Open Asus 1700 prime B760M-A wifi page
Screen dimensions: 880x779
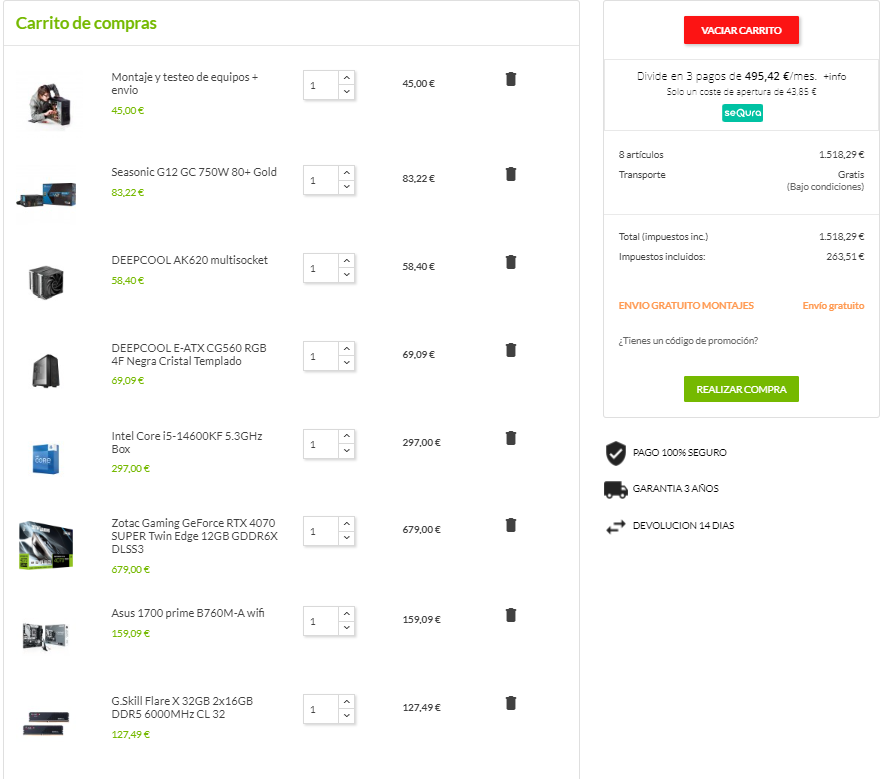[x=187, y=613]
